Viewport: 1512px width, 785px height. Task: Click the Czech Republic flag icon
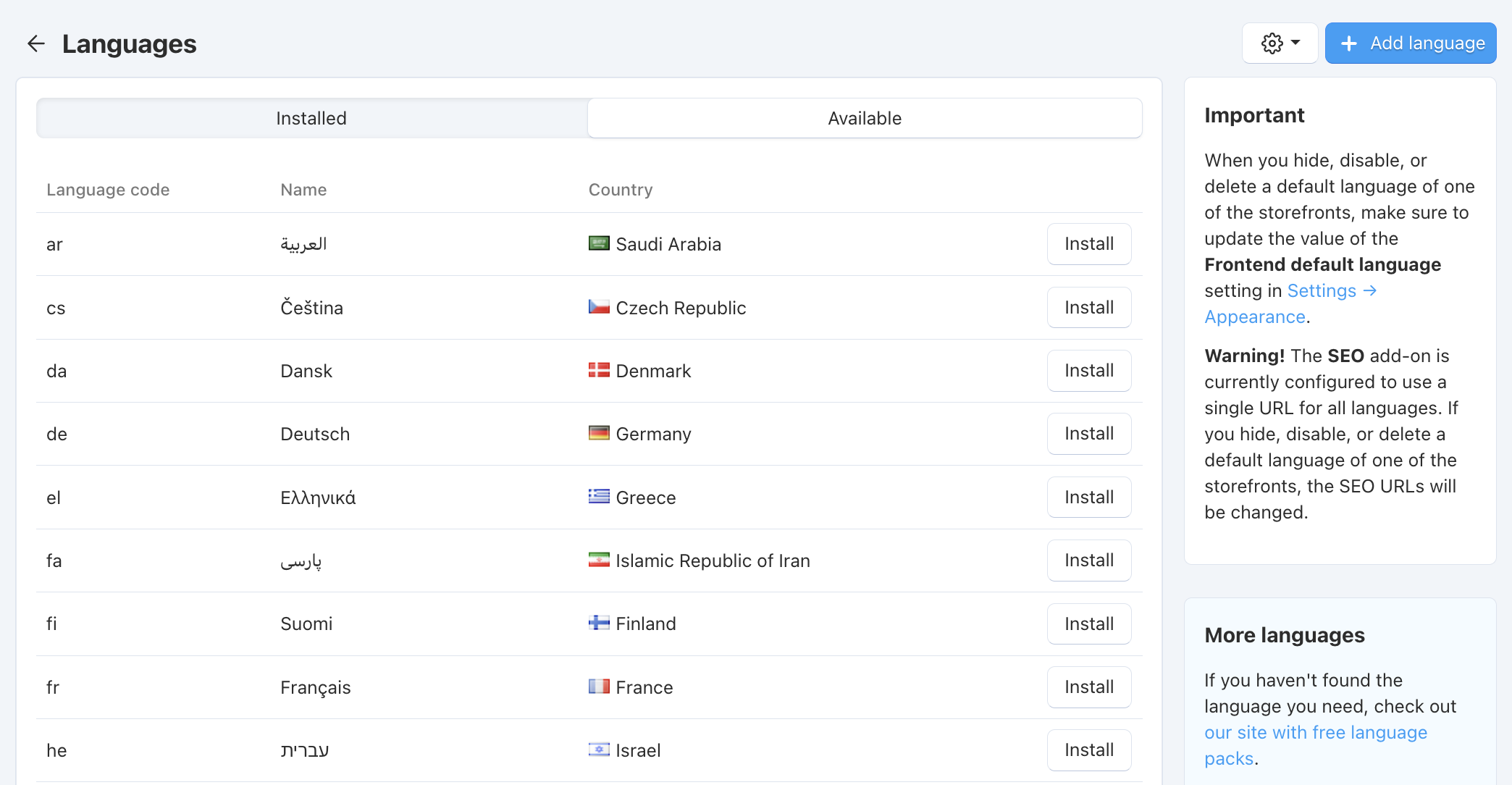point(599,307)
